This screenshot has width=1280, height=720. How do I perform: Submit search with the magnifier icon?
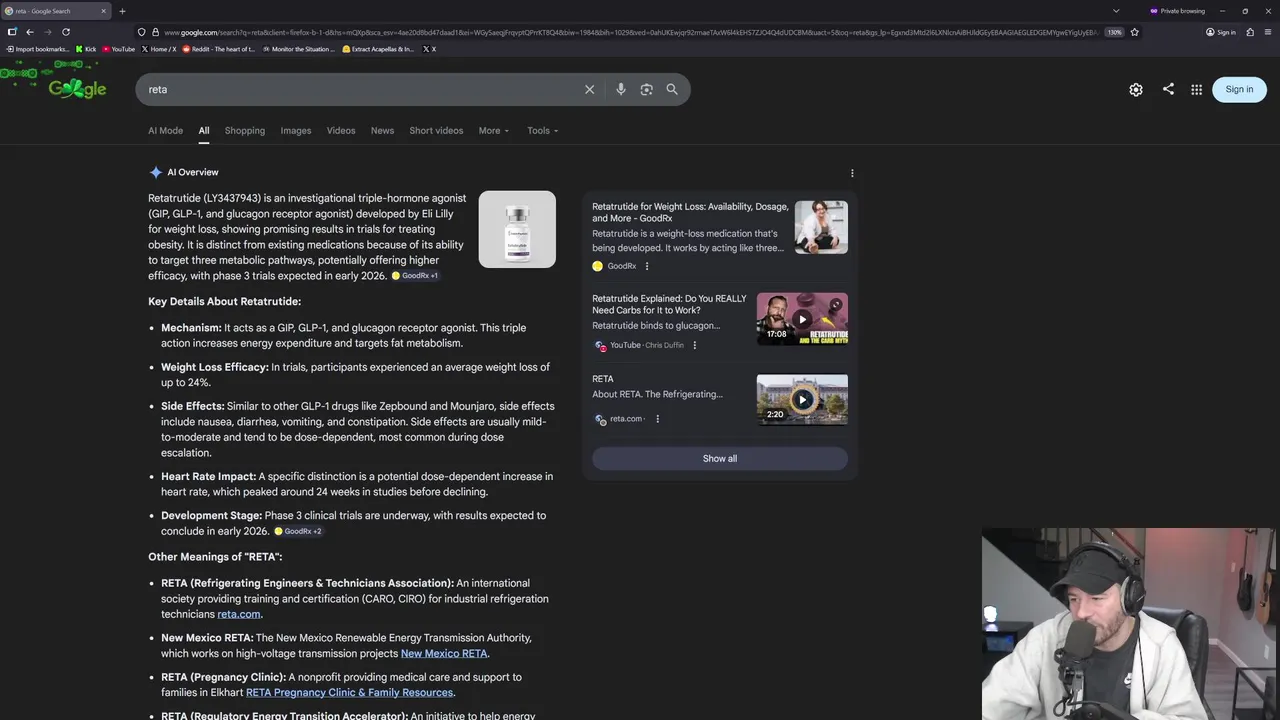672,89
